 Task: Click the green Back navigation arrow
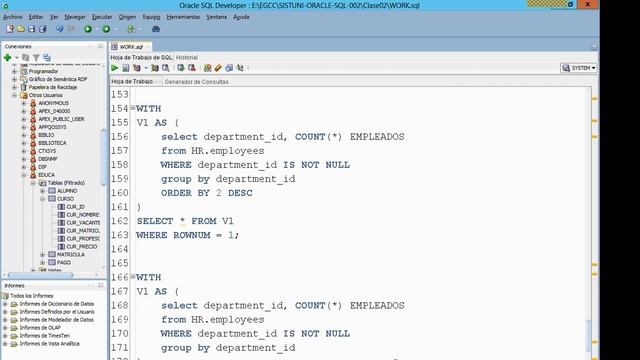pyautogui.click(x=88, y=29)
